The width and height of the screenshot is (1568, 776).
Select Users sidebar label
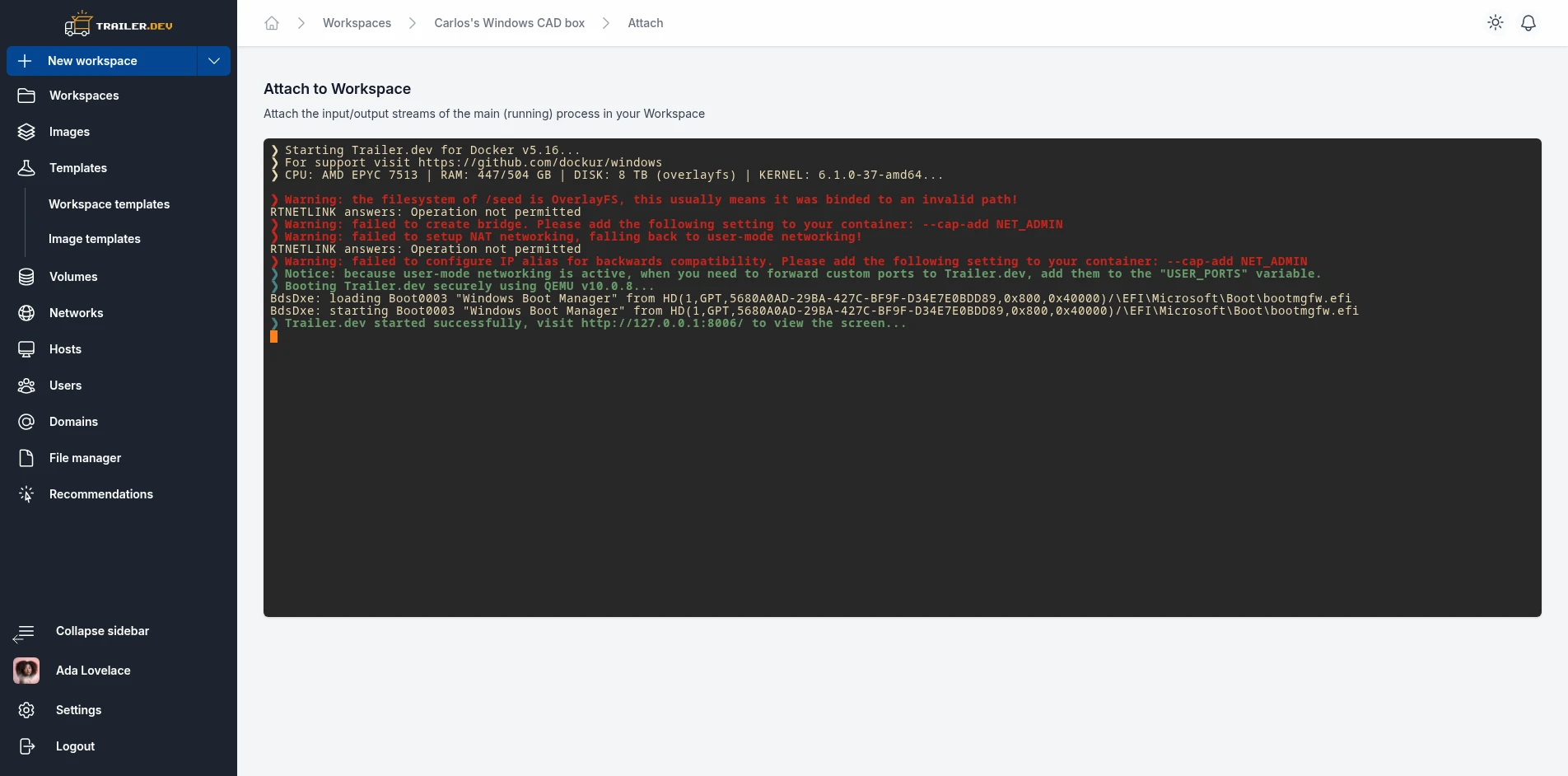(65, 386)
